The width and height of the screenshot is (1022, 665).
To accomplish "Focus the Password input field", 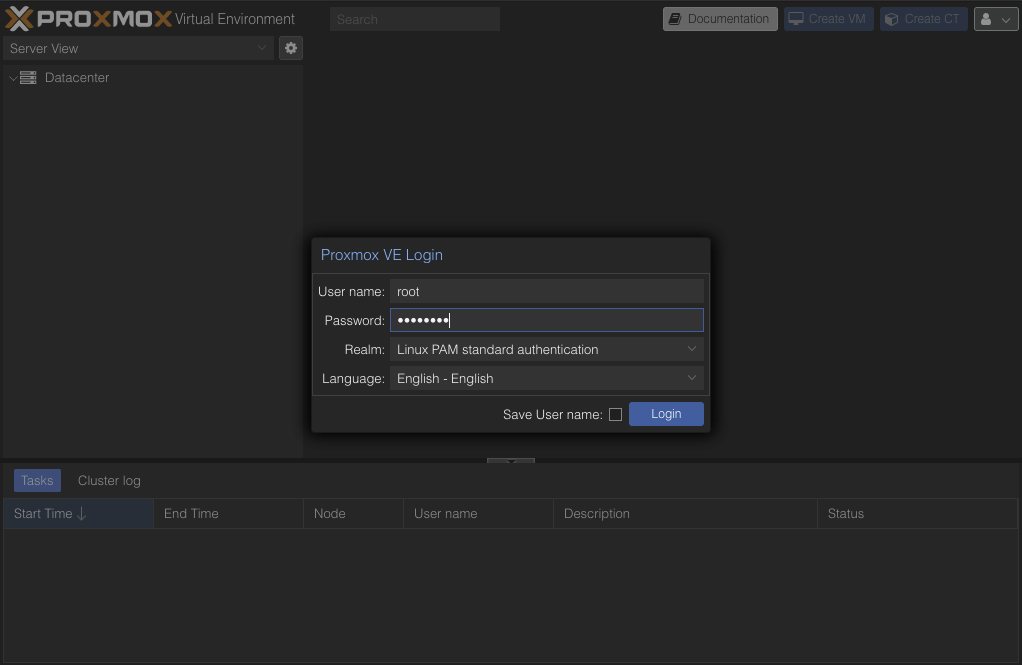I will (x=546, y=320).
